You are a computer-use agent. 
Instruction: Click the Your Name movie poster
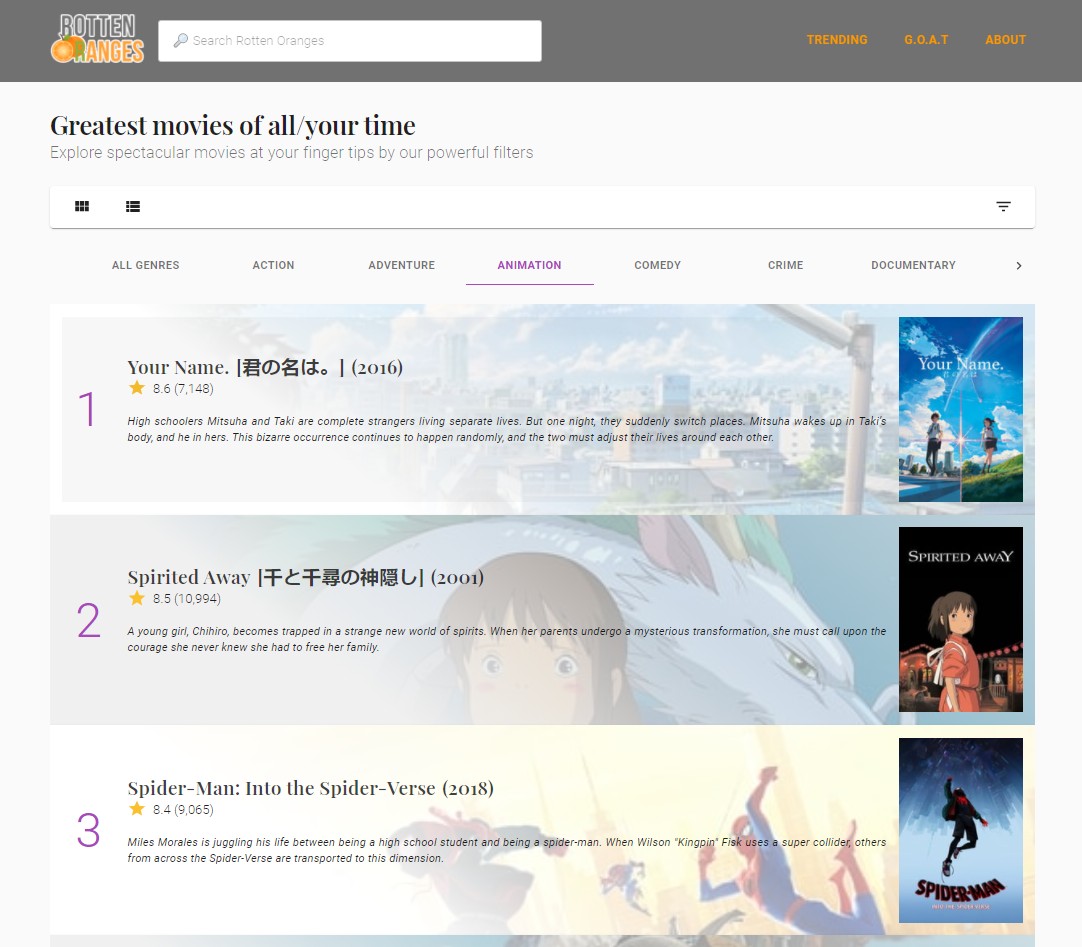961,409
